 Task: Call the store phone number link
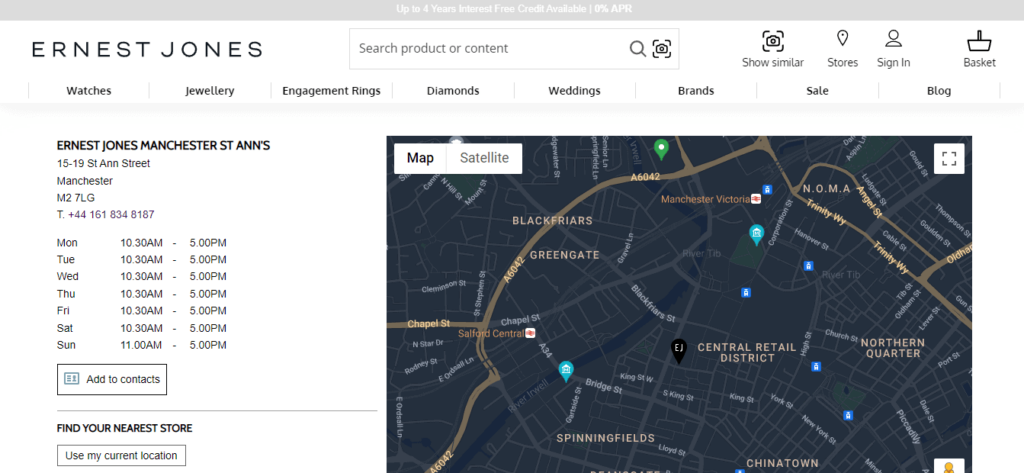111,214
